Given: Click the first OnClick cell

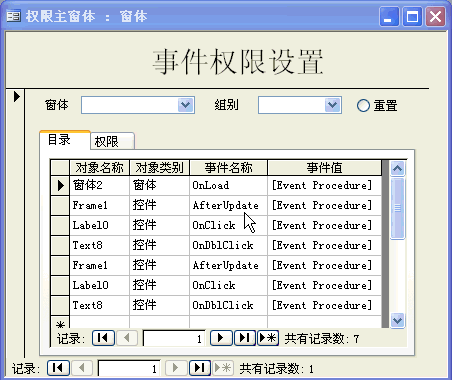Looking at the screenshot, I should point(228,225).
